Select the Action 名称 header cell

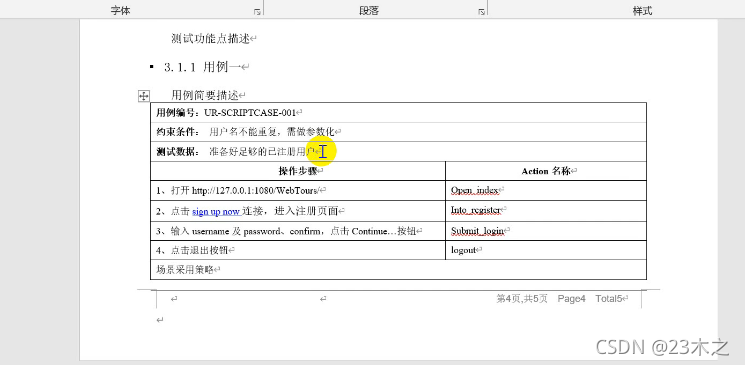coord(546,171)
